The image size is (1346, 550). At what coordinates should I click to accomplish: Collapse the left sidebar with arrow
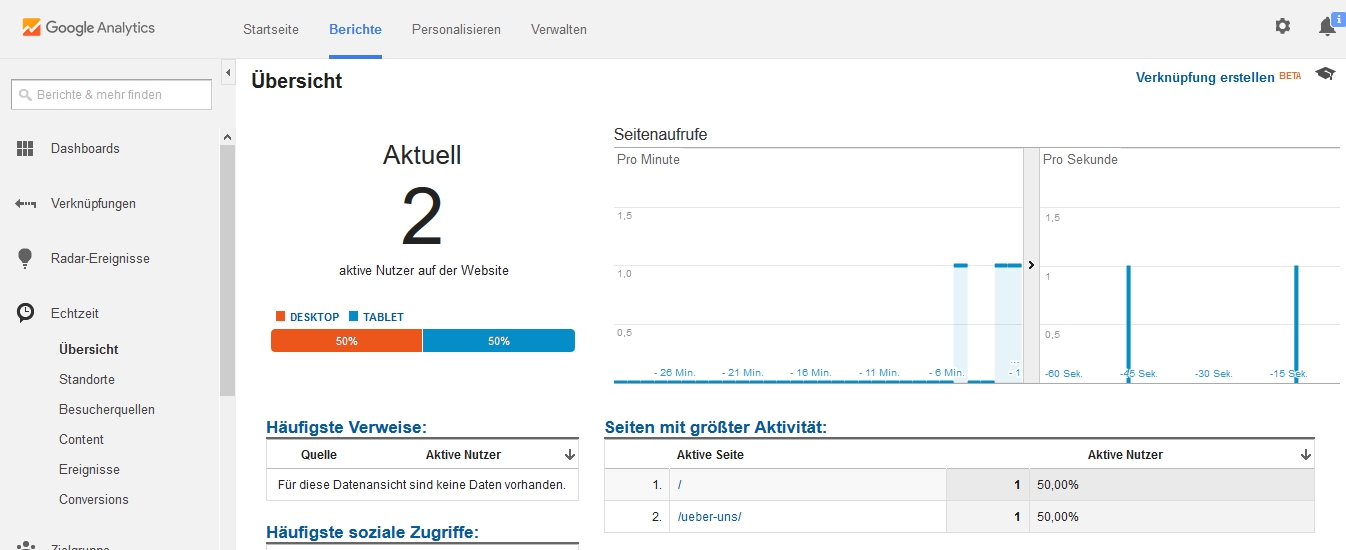(228, 73)
